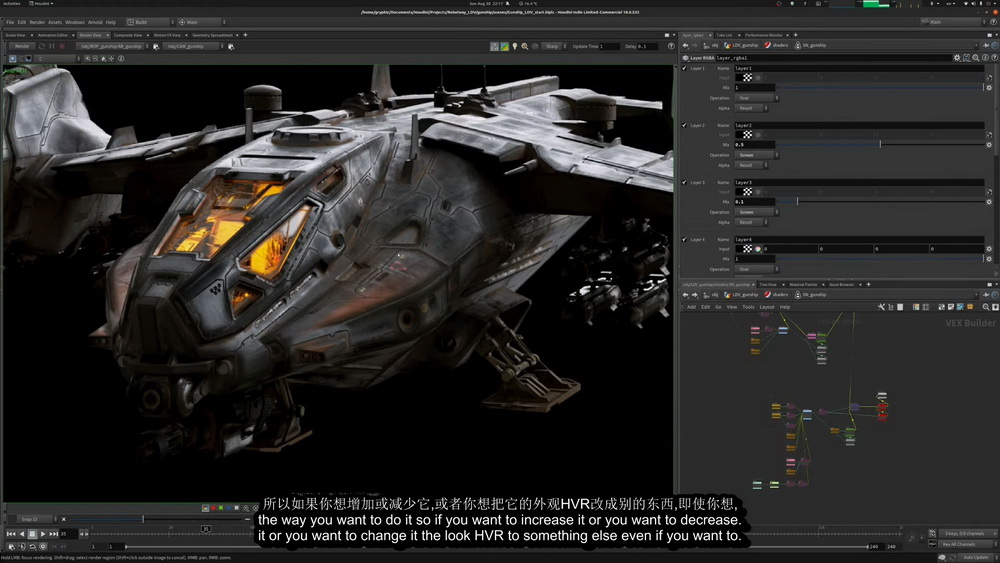This screenshot has width=1000, height=563.
Task: Switch to Material Palette tab
Action: [x=803, y=284]
